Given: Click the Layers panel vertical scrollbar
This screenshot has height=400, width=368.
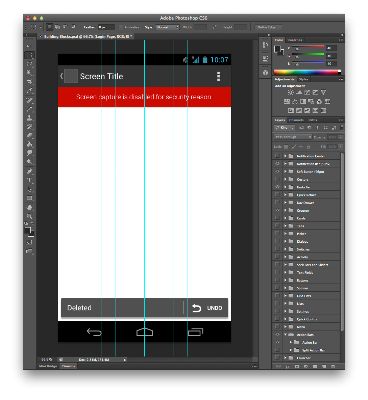Looking at the screenshot, I should tap(342, 242).
